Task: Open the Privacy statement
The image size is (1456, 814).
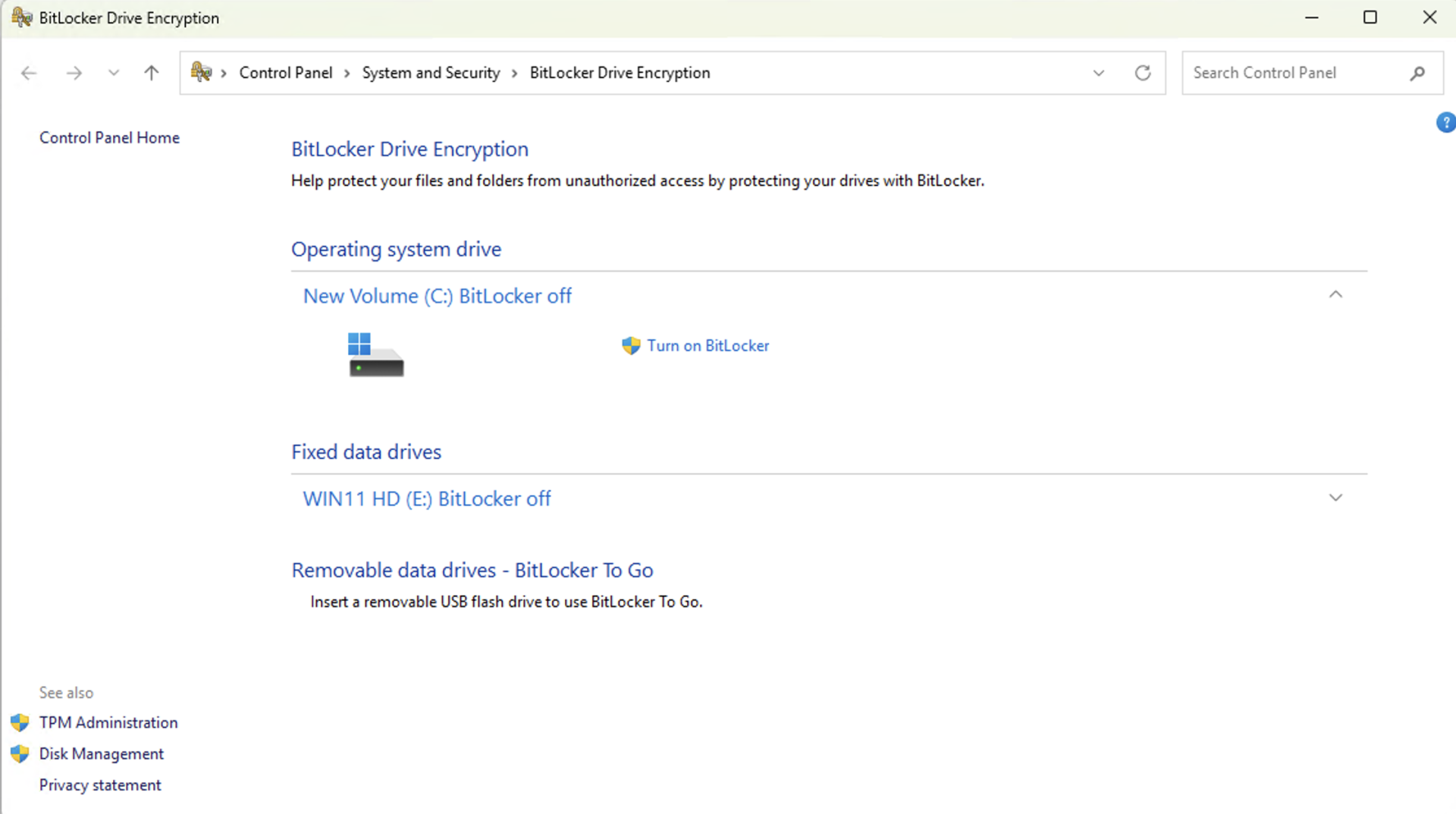Action: 99,784
